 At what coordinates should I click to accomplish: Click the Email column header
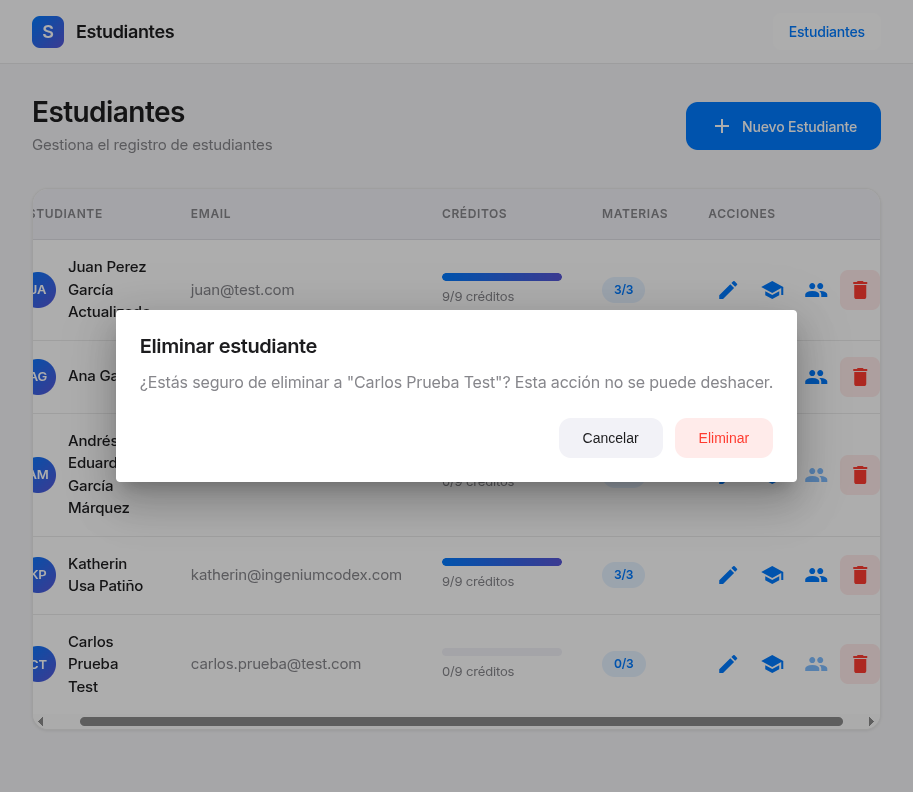(x=211, y=214)
